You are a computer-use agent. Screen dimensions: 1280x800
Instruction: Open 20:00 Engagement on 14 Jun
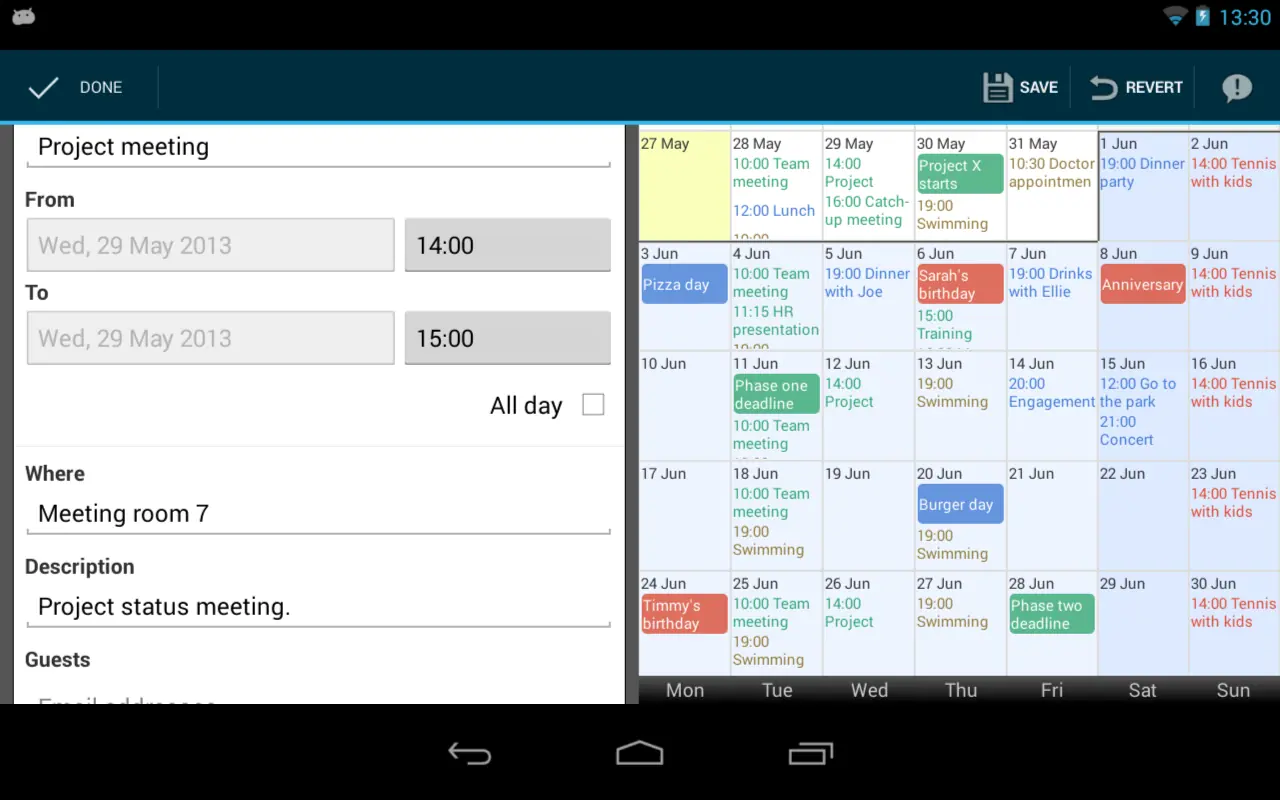click(1052, 393)
